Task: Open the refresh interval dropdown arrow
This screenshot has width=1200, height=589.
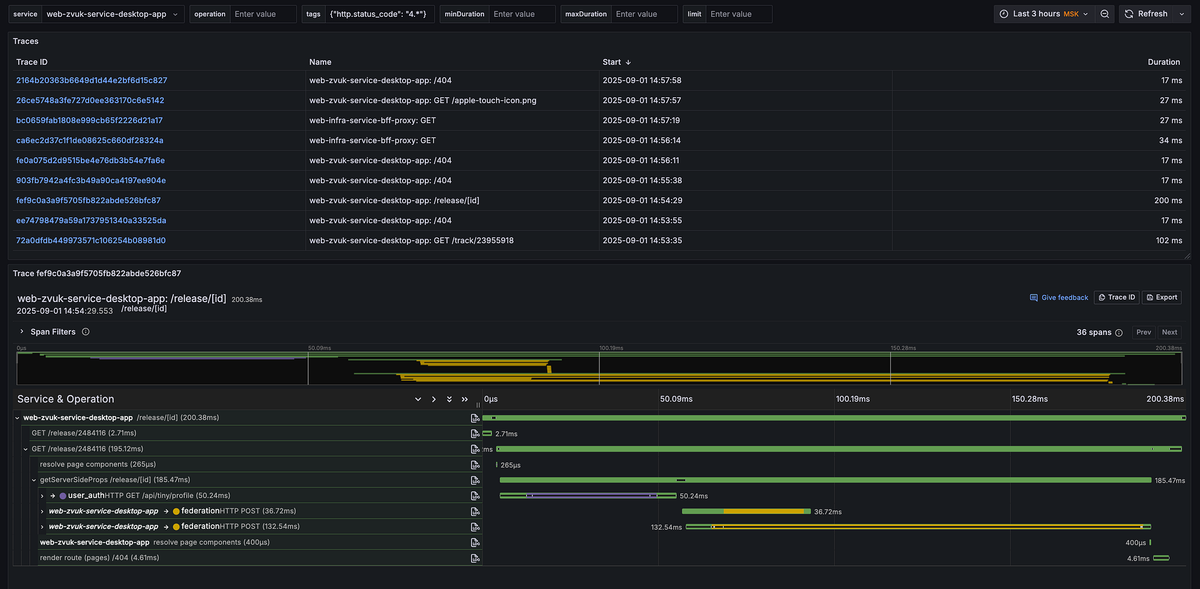Action: tap(1184, 14)
